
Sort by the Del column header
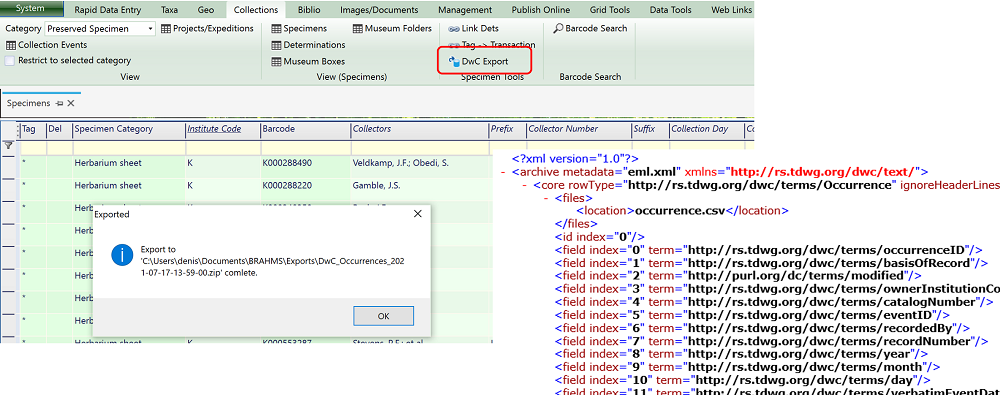click(x=59, y=130)
